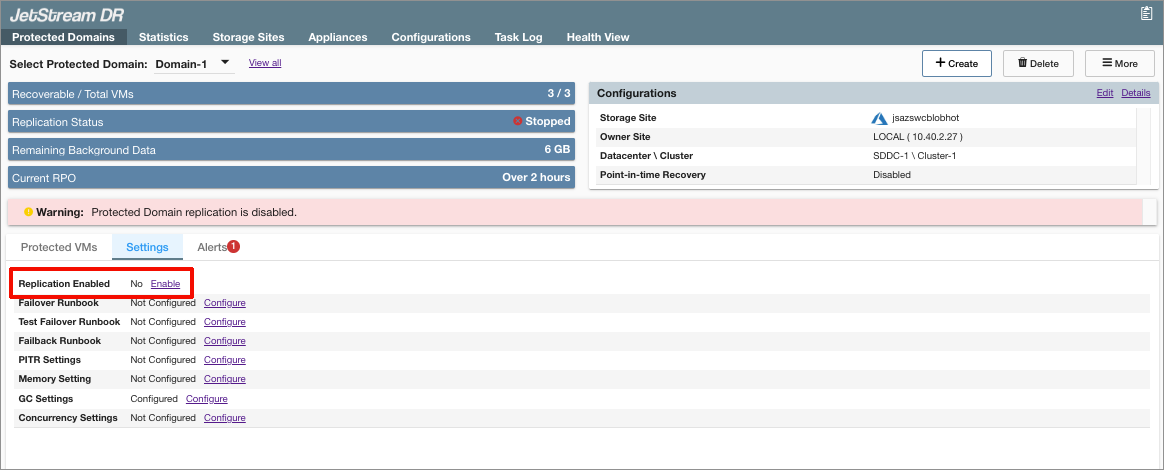
Task: Enable replication via the Enable link
Action: click(165, 284)
